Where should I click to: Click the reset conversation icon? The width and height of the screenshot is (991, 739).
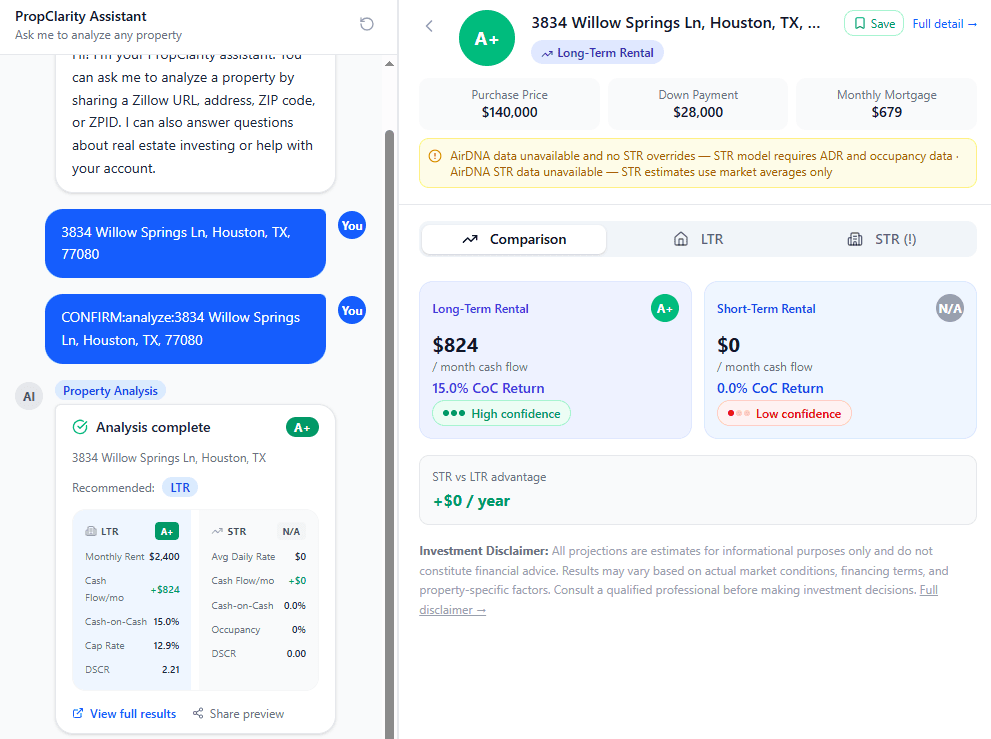[366, 24]
